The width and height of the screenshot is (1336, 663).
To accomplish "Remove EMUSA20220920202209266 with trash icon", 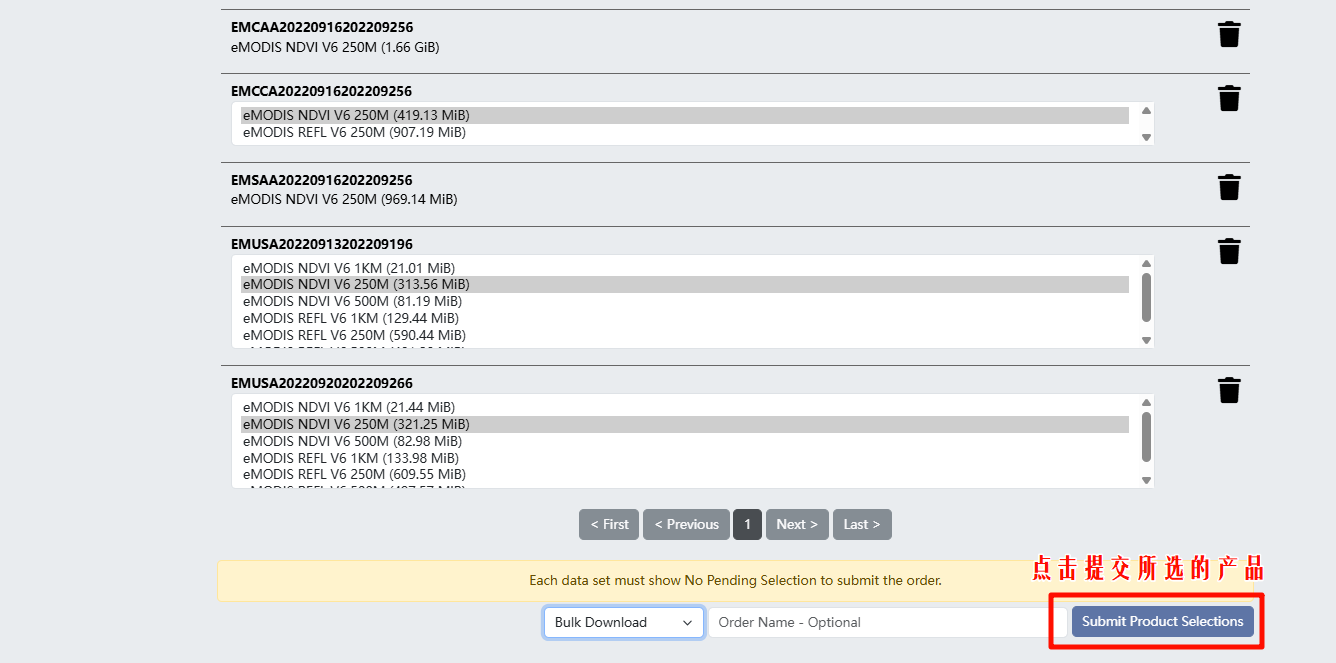I will 1229,391.
